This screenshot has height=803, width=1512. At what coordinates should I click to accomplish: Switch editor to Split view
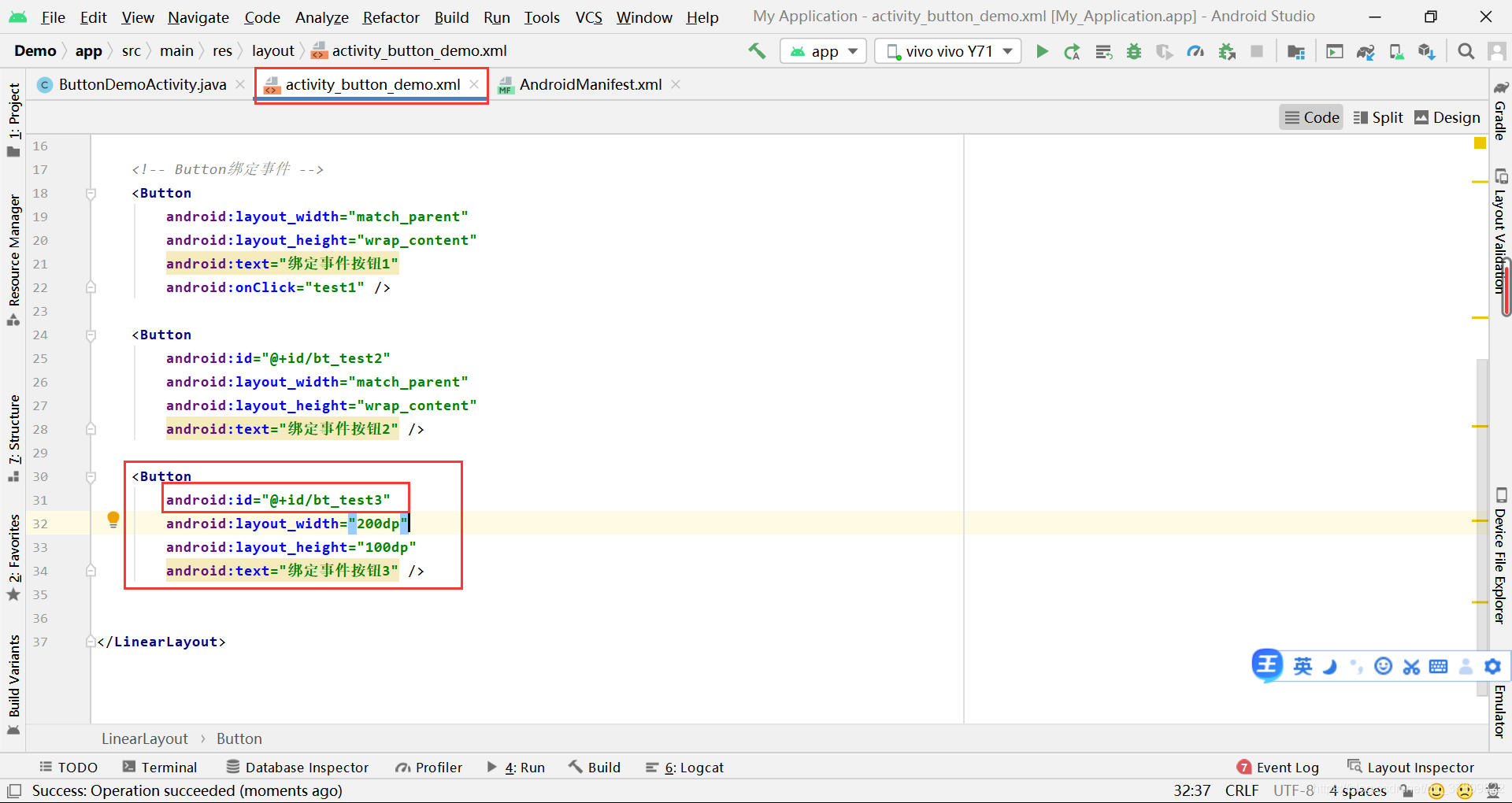[x=1378, y=117]
